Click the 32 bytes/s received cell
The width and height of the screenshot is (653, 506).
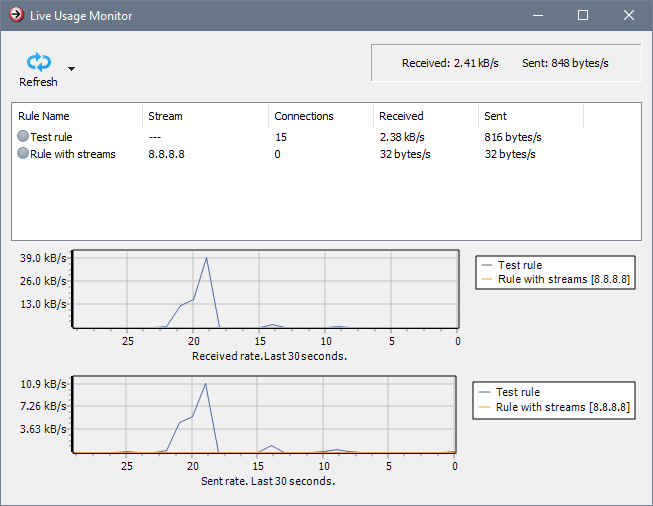tap(405, 154)
